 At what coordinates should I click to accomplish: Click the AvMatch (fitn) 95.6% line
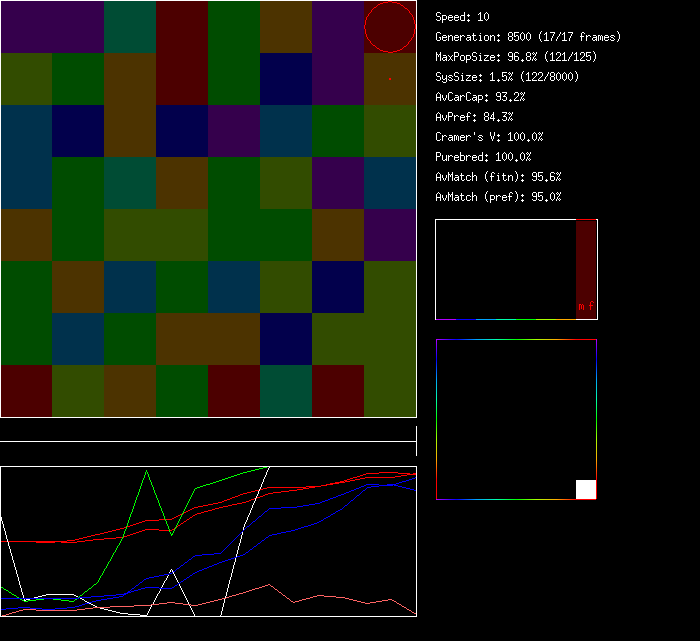pos(498,177)
